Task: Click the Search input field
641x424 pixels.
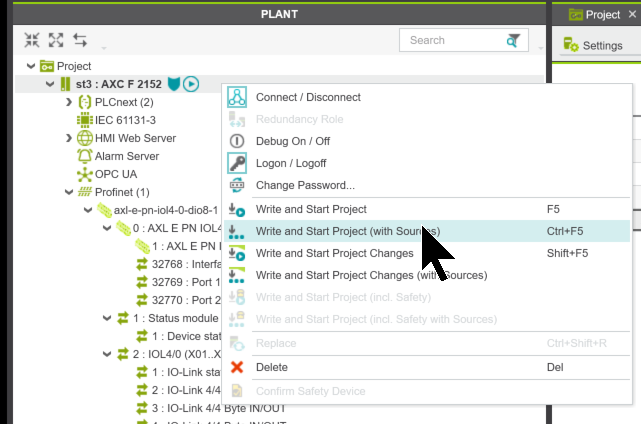Action: point(450,40)
